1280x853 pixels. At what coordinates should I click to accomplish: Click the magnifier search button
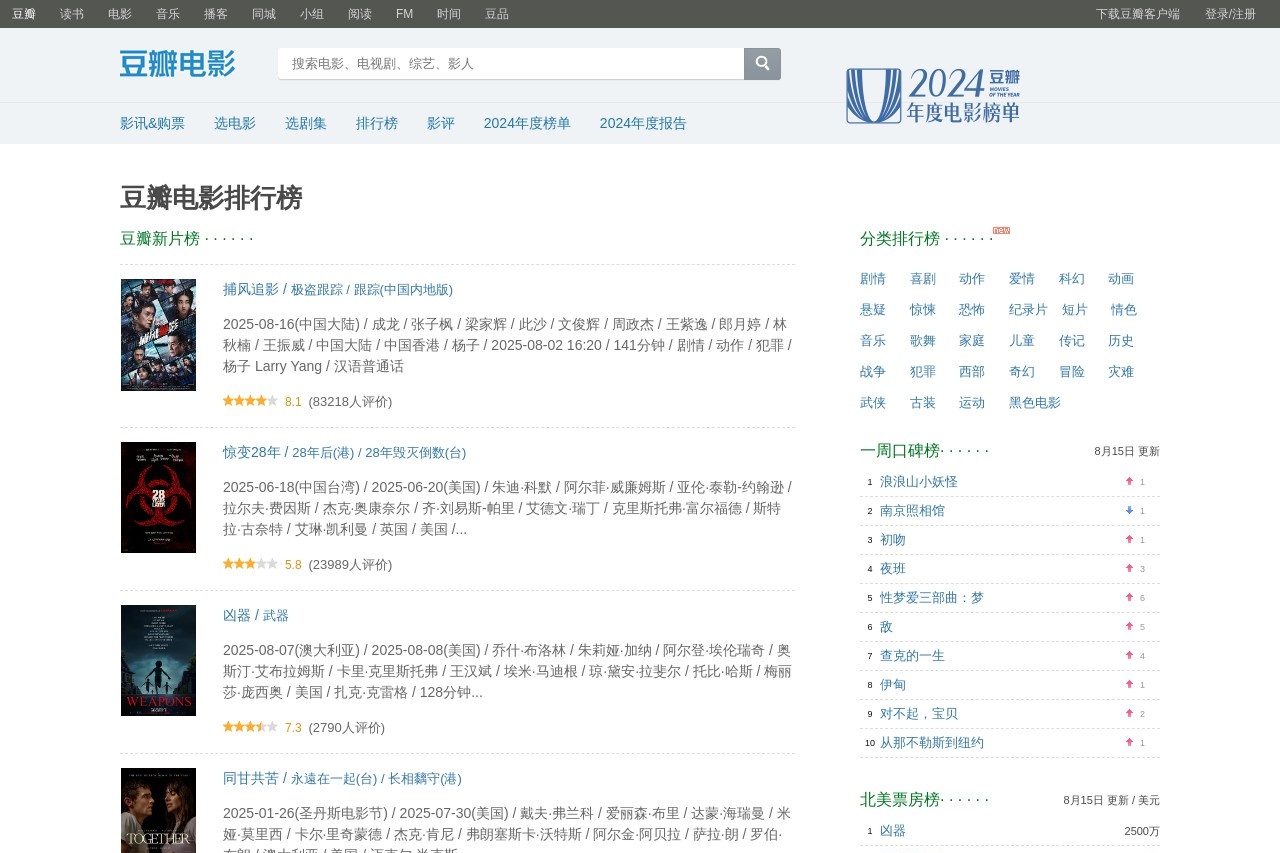pyautogui.click(x=762, y=64)
